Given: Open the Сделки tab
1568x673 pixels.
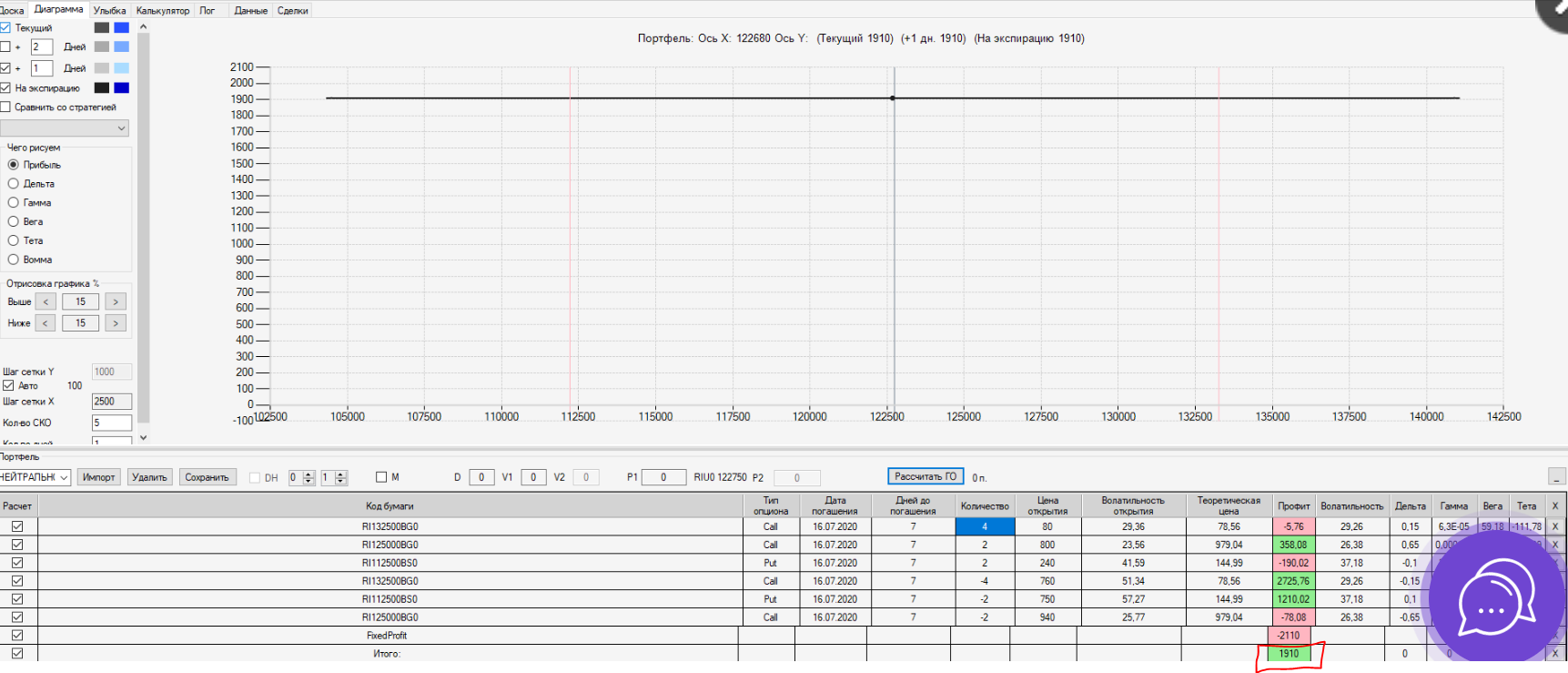Looking at the screenshot, I should pos(293,11).
